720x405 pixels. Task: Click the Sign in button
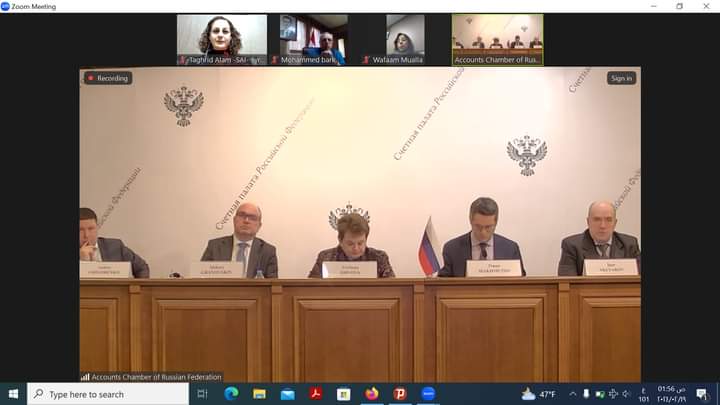[x=621, y=78]
